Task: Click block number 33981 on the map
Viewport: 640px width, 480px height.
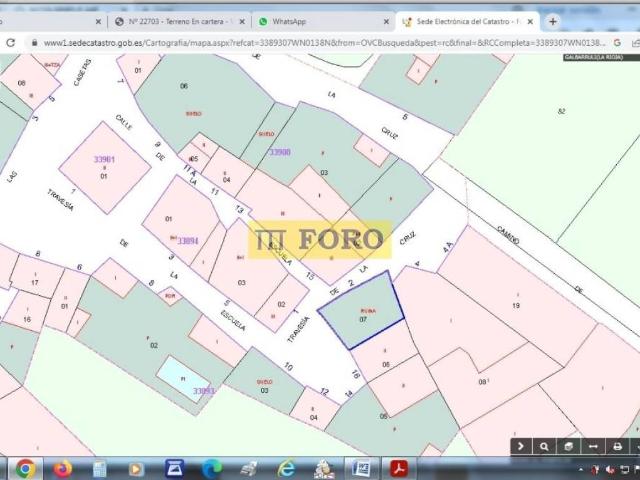Action: pos(104,159)
